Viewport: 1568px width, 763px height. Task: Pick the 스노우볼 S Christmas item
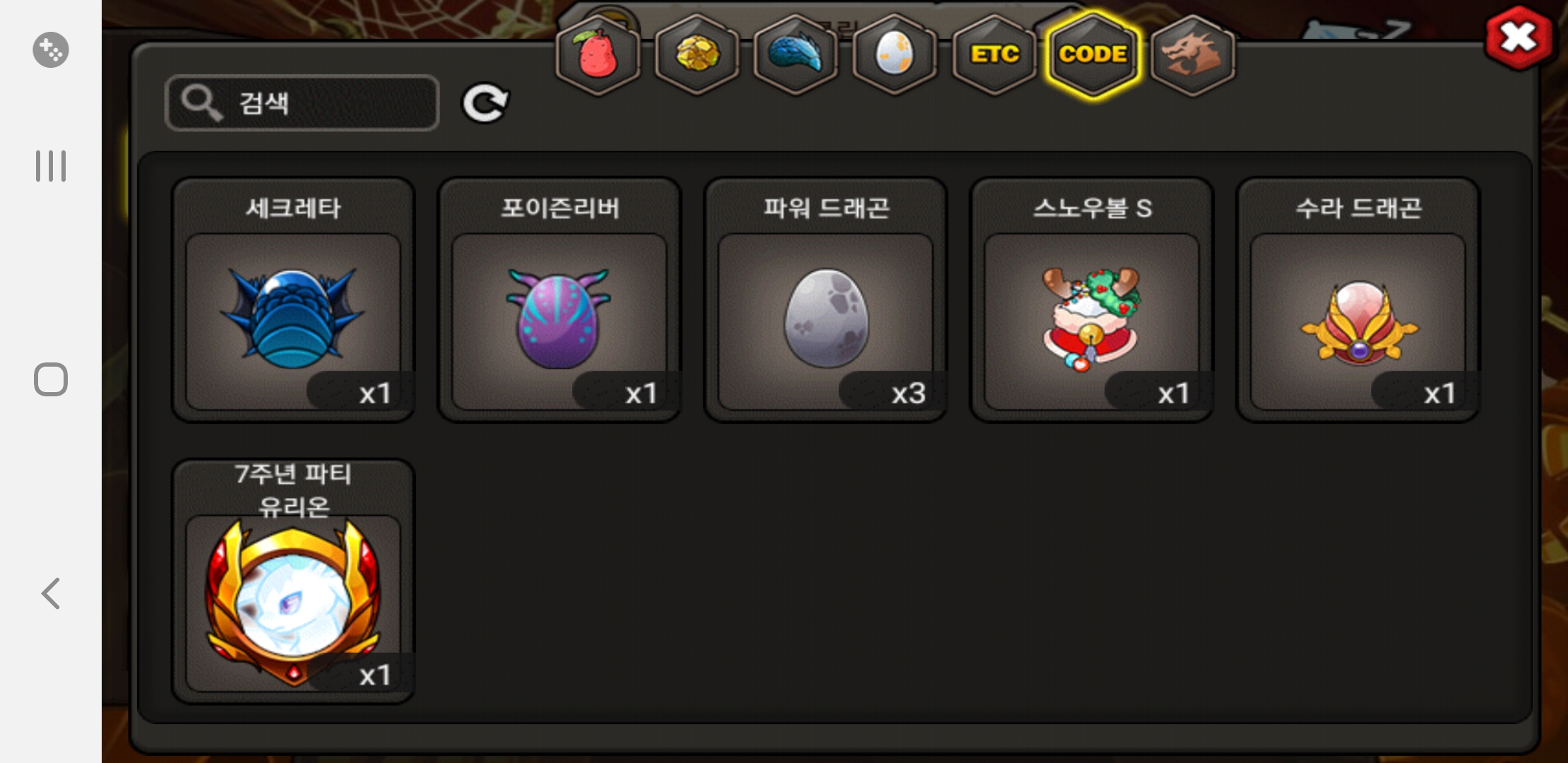[1092, 300]
